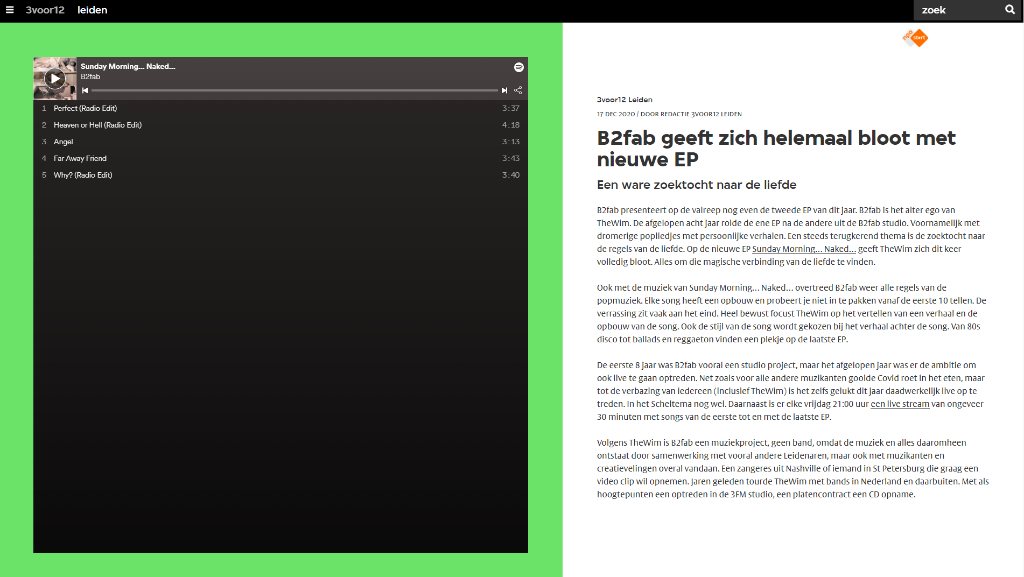Click the subtitle 'Een ware zoektocht naar de liefde'
This screenshot has height=577, width=1024.
click(x=697, y=185)
